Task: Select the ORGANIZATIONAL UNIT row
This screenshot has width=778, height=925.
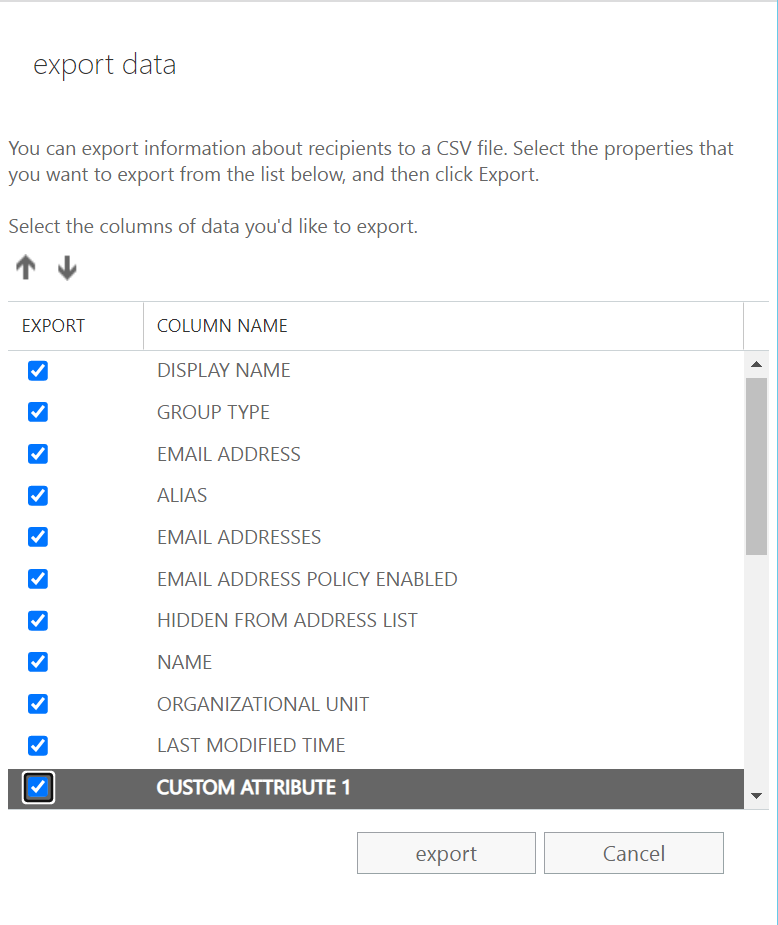Action: [x=263, y=704]
